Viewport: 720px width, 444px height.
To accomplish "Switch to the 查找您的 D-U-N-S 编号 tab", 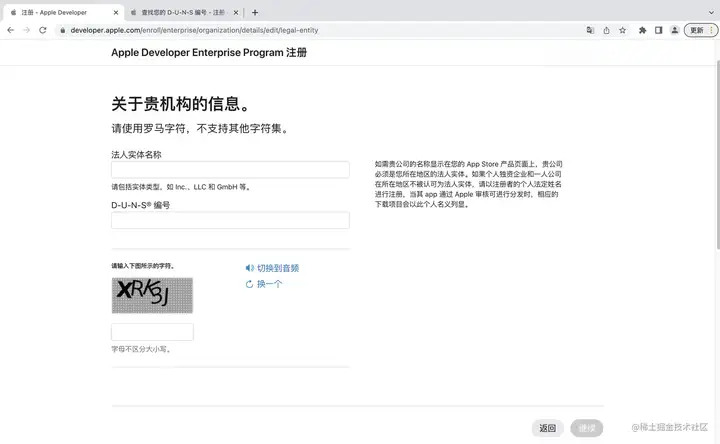I will coord(184,12).
